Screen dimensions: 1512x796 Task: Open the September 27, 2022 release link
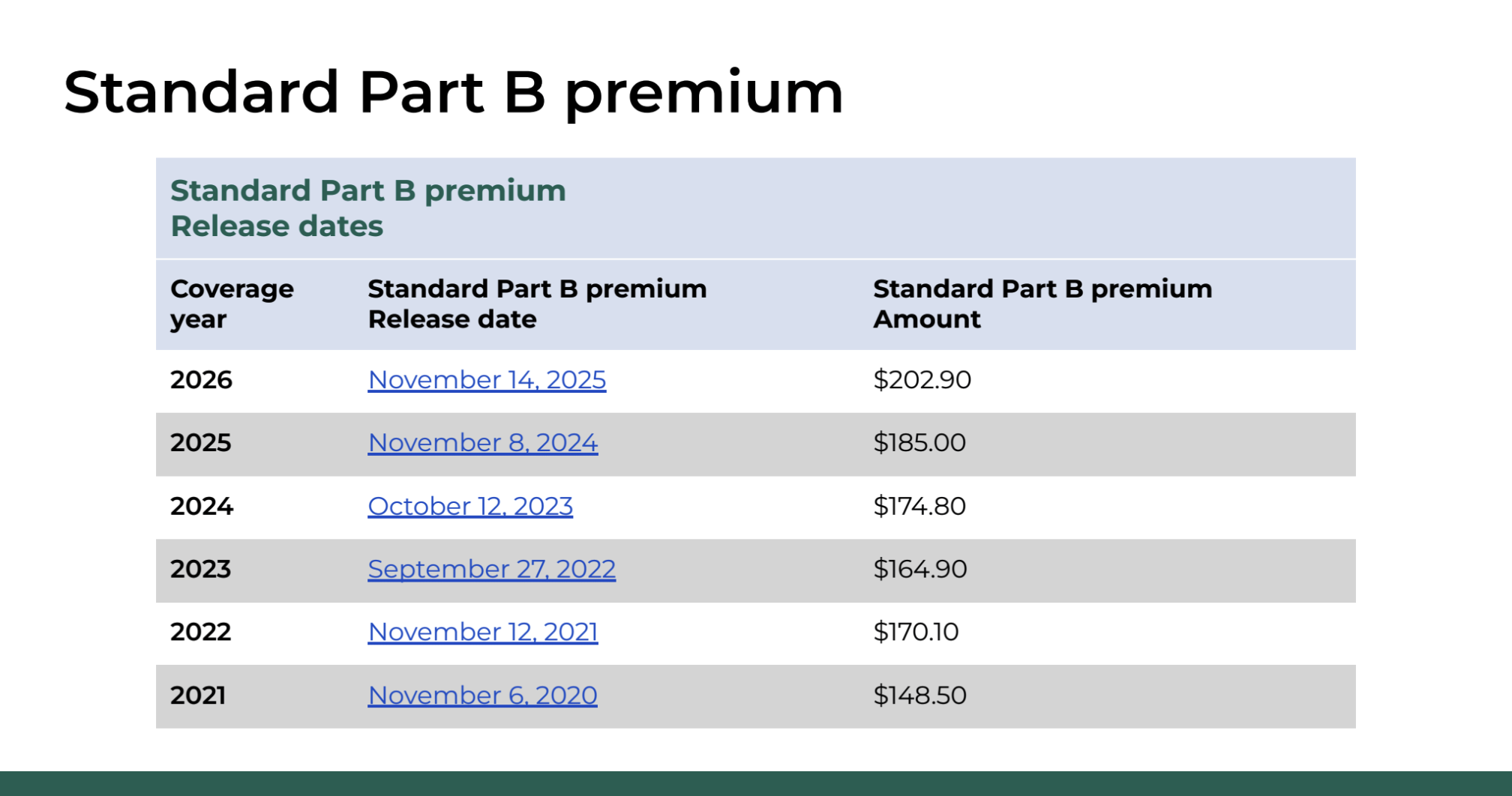click(x=492, y=570)
